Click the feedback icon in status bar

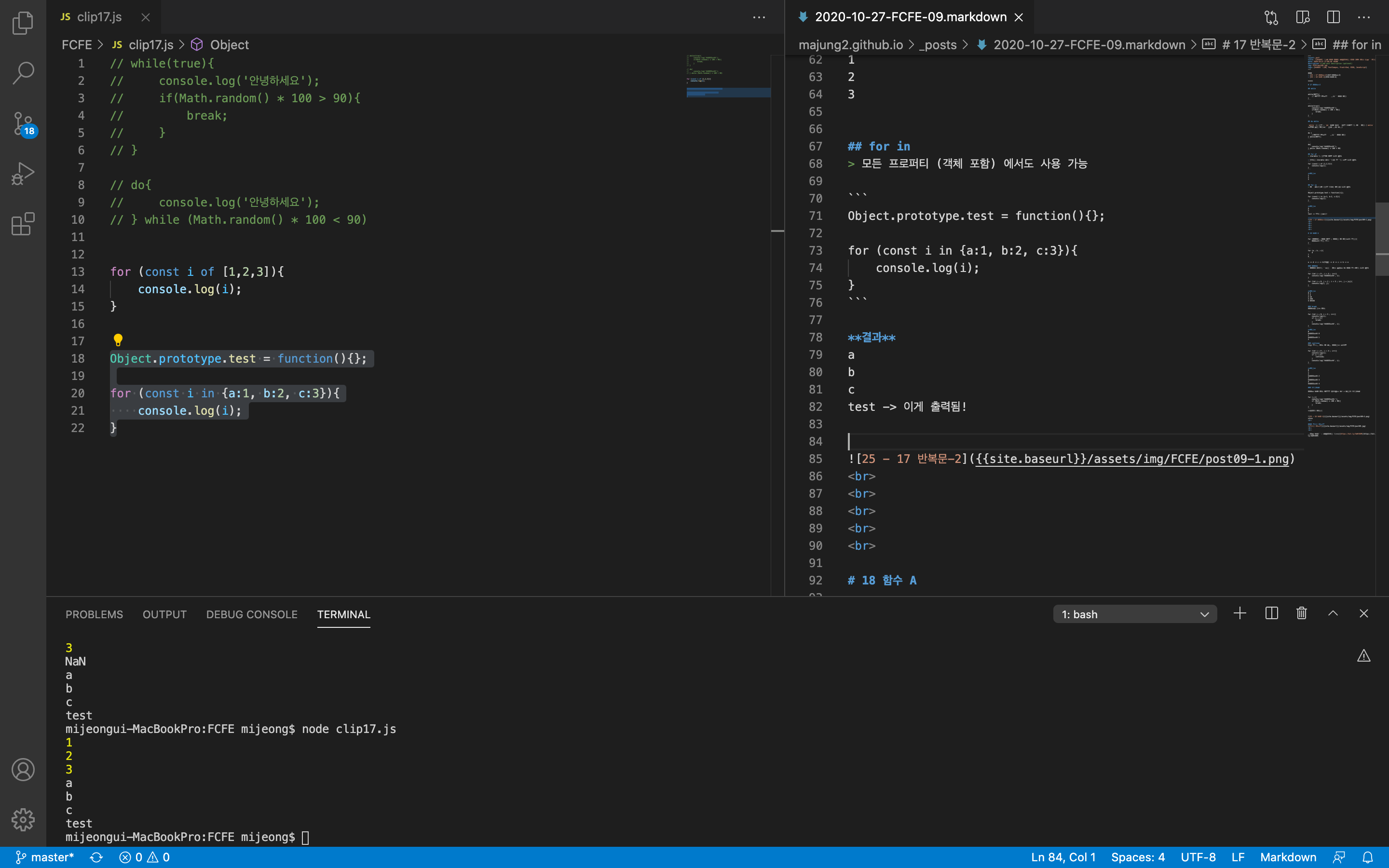click(x=1339, y=857)
